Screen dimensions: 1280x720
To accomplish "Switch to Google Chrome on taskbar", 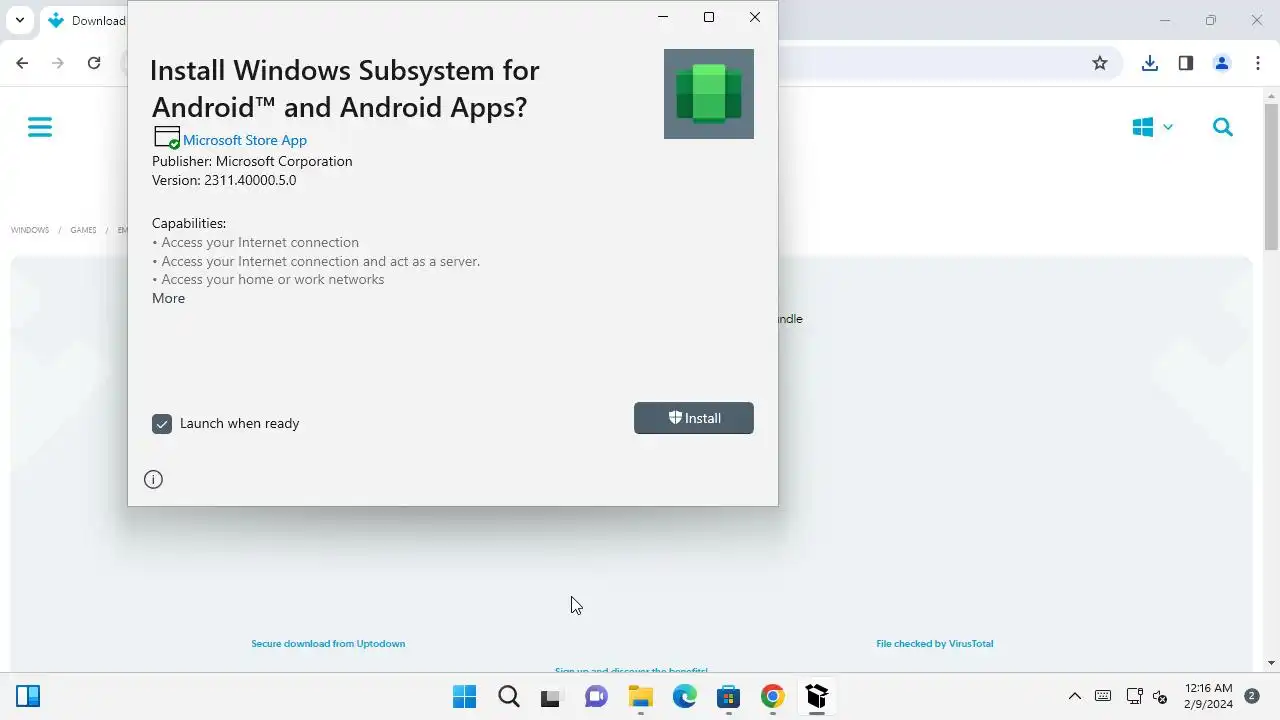I will click(772, 696).
